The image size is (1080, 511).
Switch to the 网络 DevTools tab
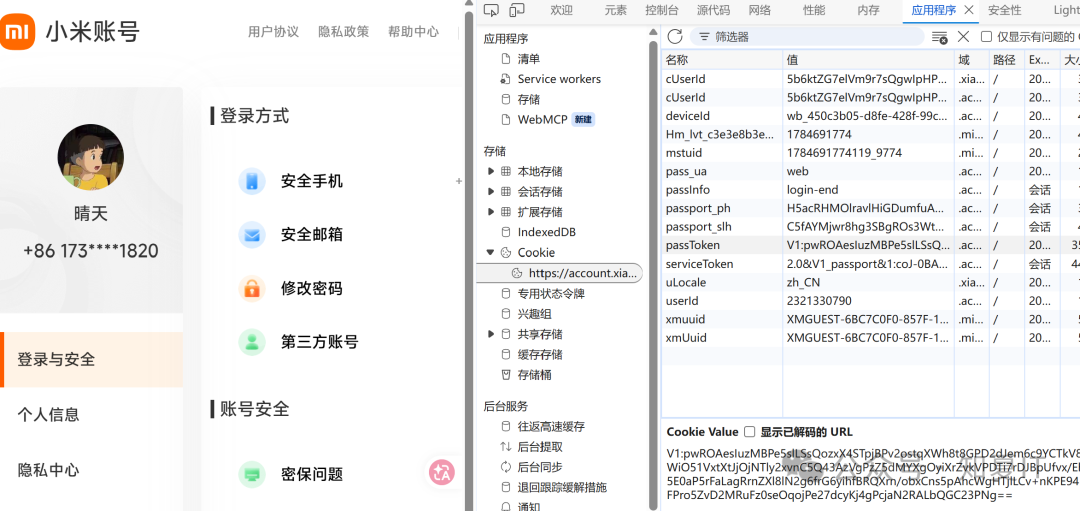(x=760, y=10)
